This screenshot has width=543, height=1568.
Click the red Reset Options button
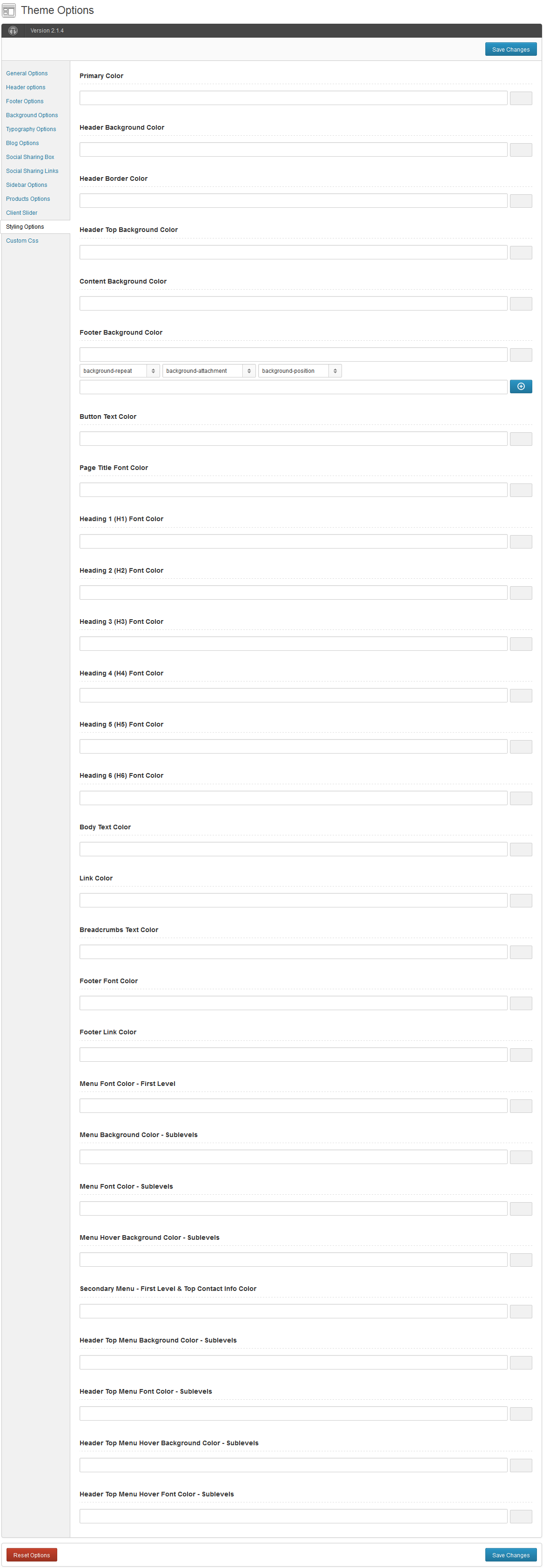tap(32, 1555)
